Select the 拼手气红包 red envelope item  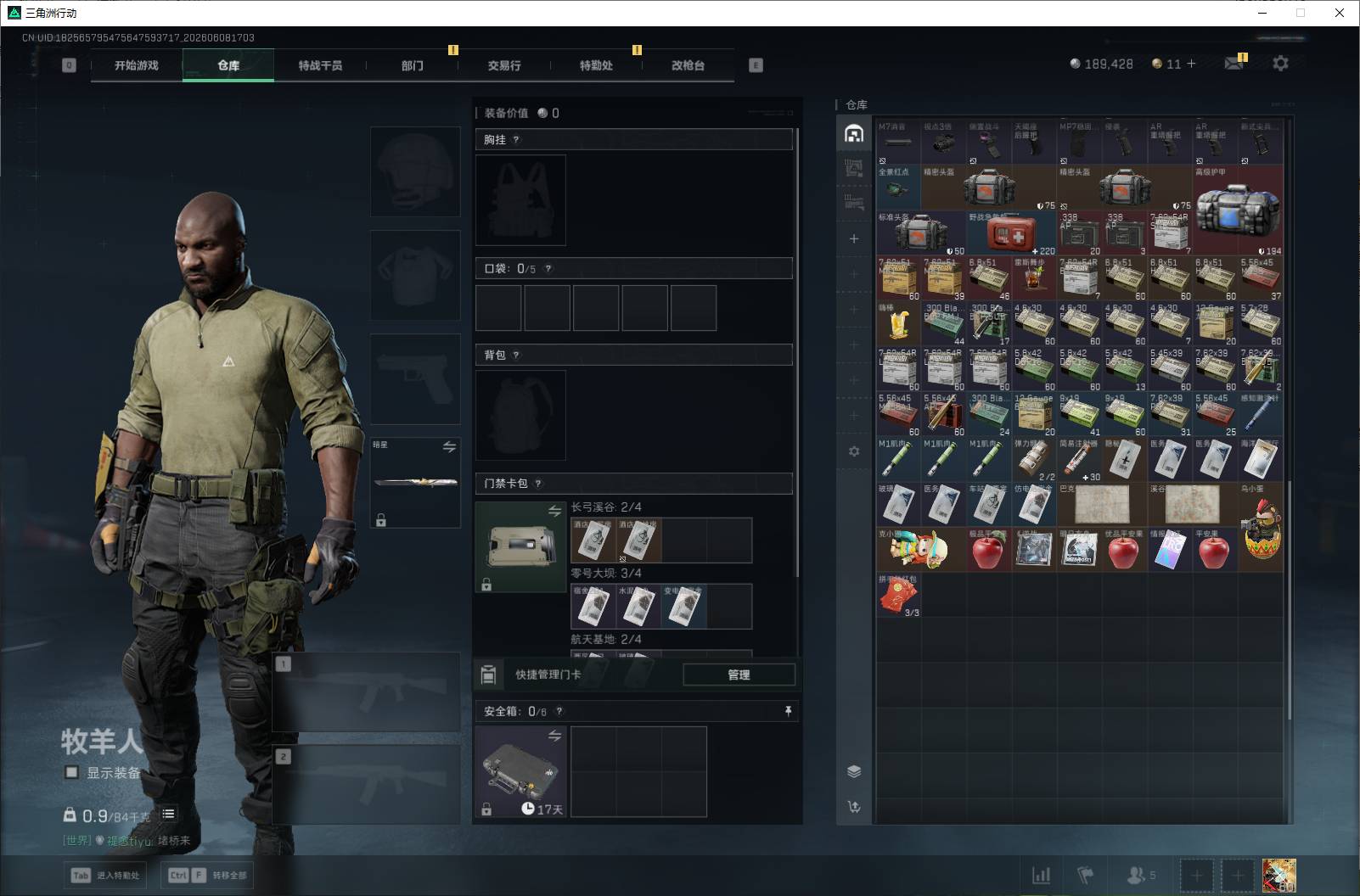click(x=899, y=596)
